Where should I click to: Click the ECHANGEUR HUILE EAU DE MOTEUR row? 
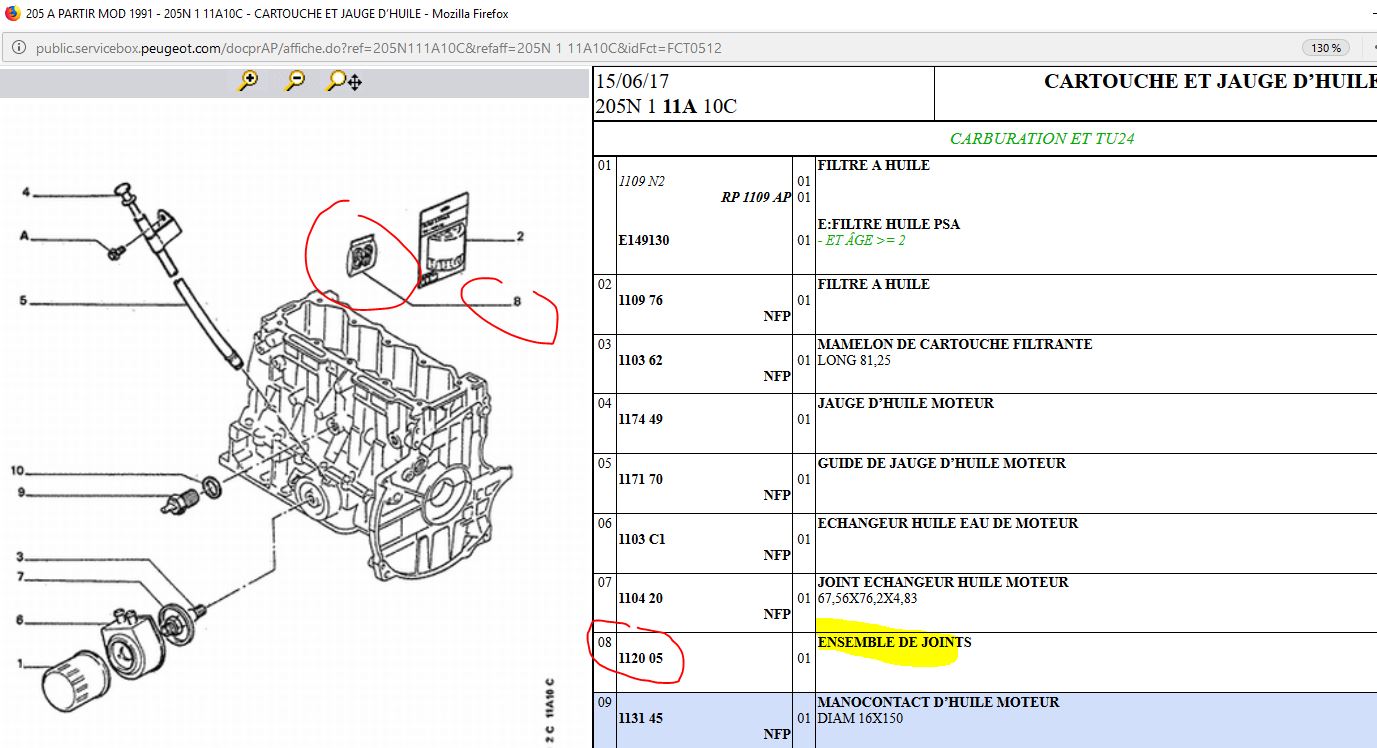tap(947, 523)
